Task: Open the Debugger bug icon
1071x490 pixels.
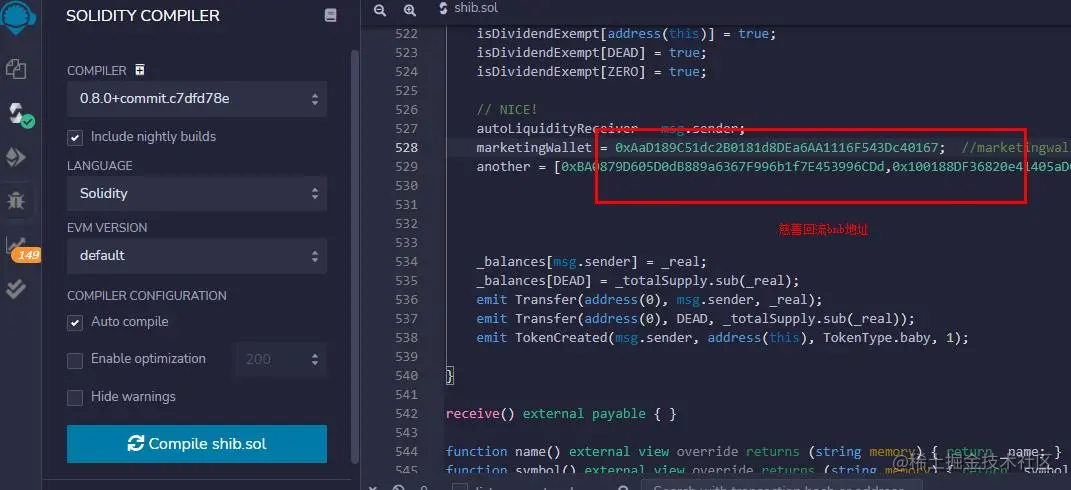Action: (16, 200)
